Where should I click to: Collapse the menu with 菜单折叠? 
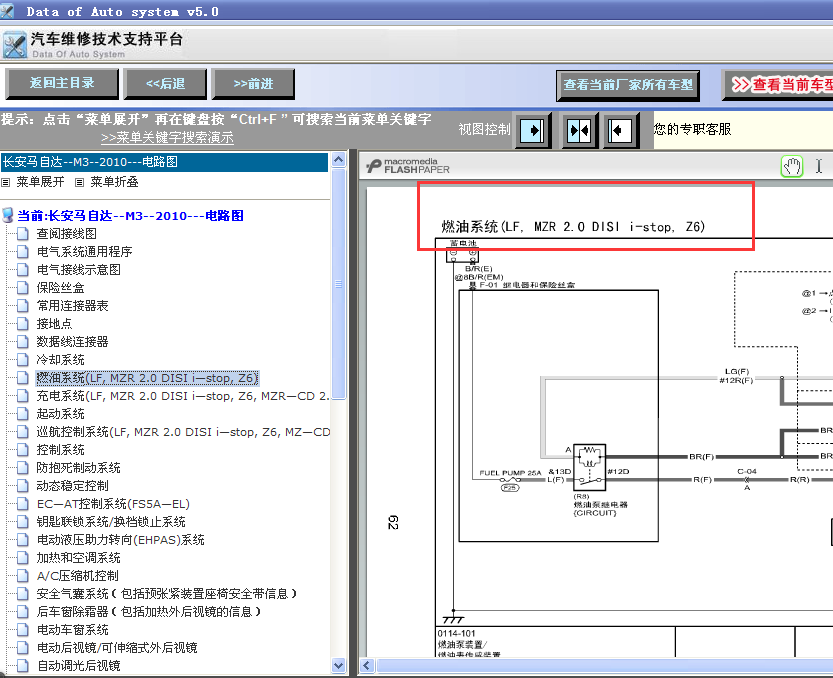point(114,182)
